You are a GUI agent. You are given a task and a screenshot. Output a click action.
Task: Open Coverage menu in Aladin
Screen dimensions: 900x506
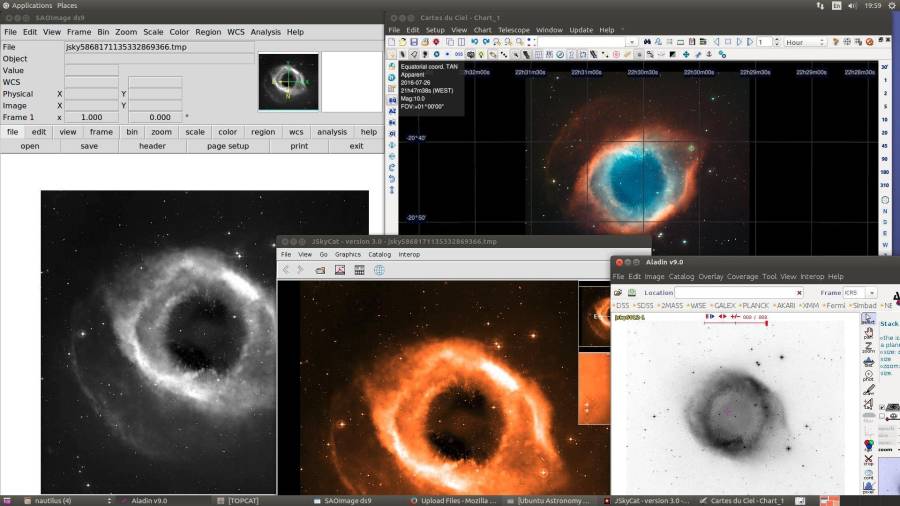742,277
